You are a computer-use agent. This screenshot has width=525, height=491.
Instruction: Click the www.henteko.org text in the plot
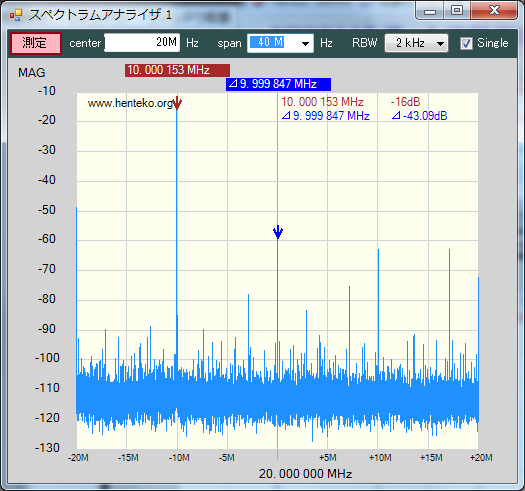pyautogui.click(x=130, y=103)
